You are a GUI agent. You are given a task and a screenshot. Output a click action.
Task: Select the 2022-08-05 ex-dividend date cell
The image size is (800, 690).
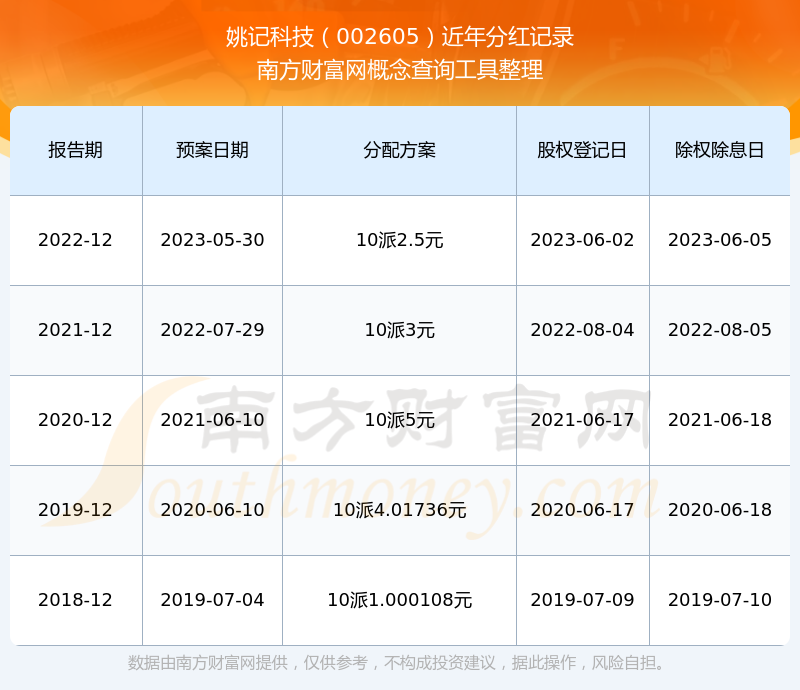pos(719,330)
